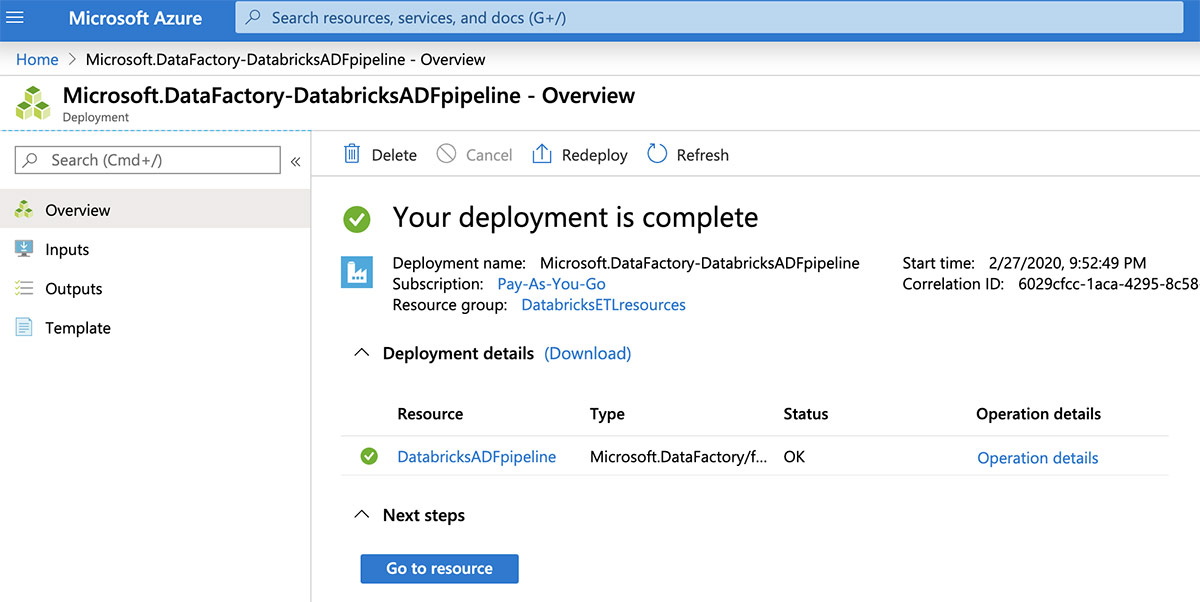
Task: Click the deployment cubes icon in header
Action: pos(33,103)
